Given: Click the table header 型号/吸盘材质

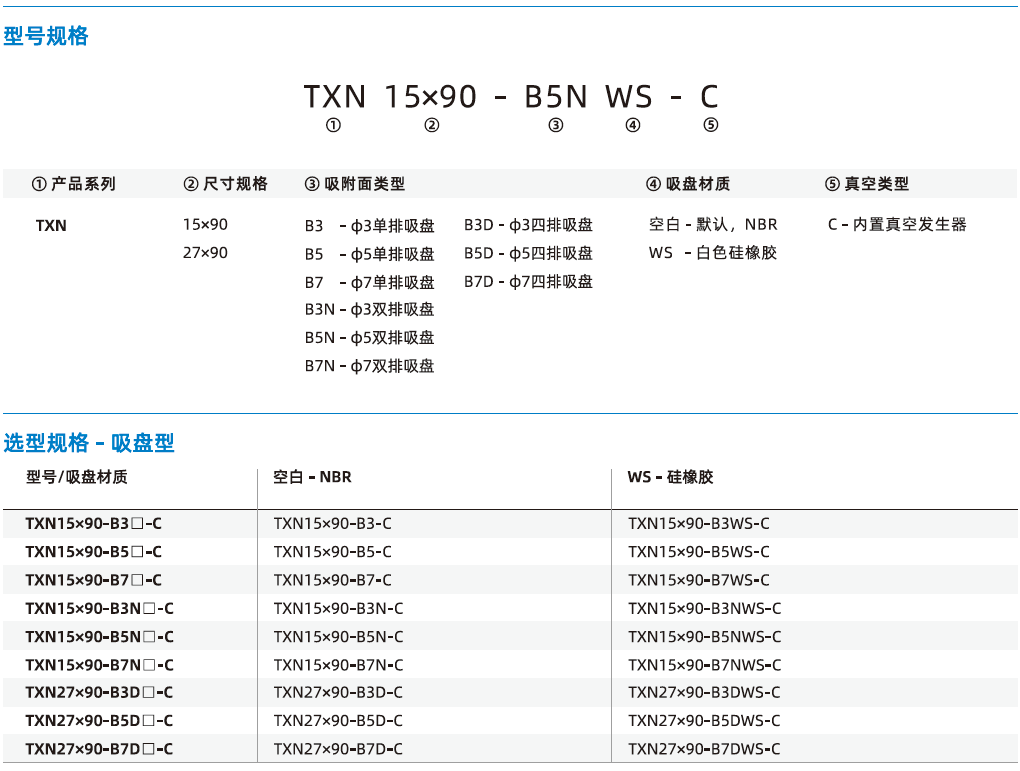Looking at the screenshot, I should 77,477.
